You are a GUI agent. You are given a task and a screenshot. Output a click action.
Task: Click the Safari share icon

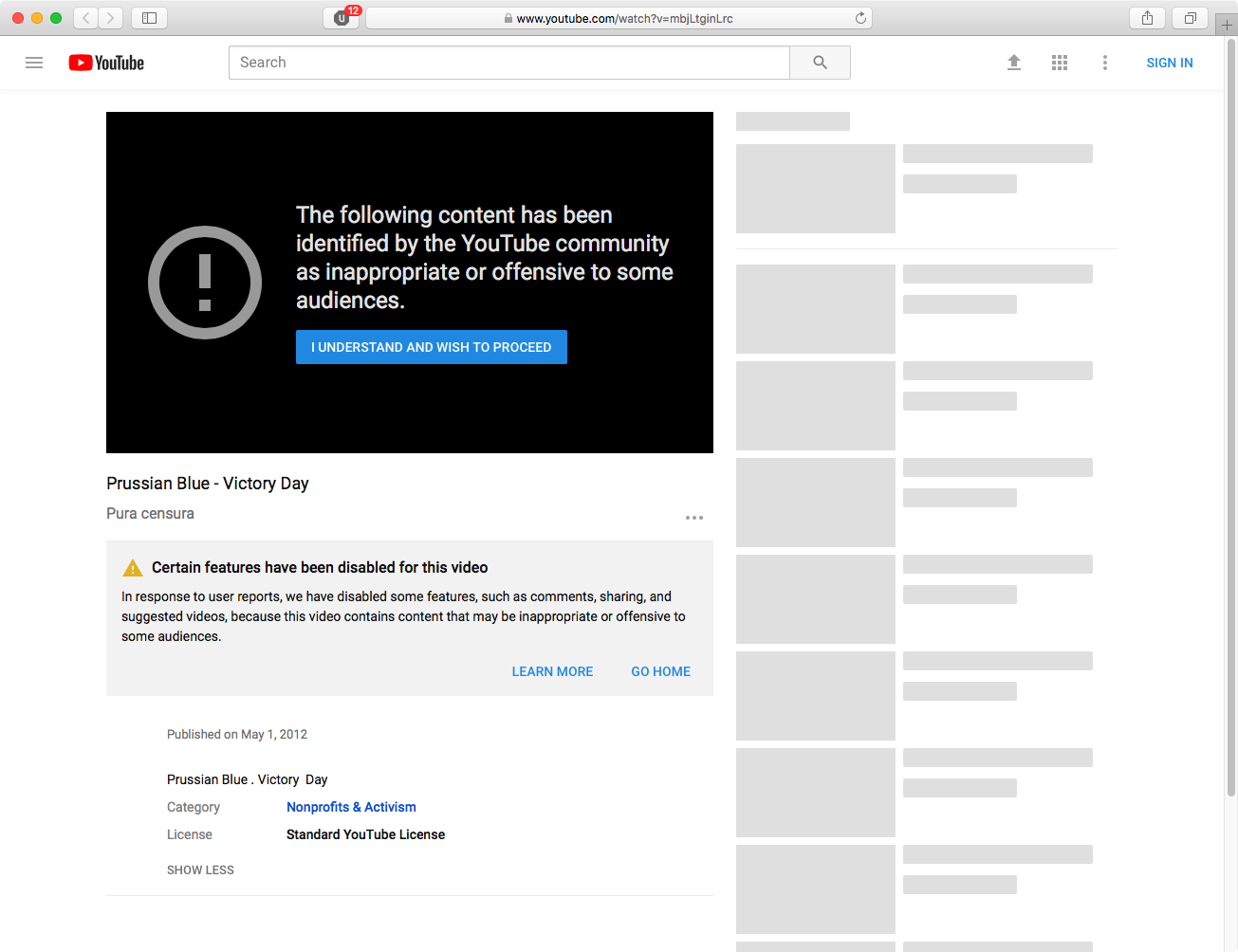[1147, 18]
